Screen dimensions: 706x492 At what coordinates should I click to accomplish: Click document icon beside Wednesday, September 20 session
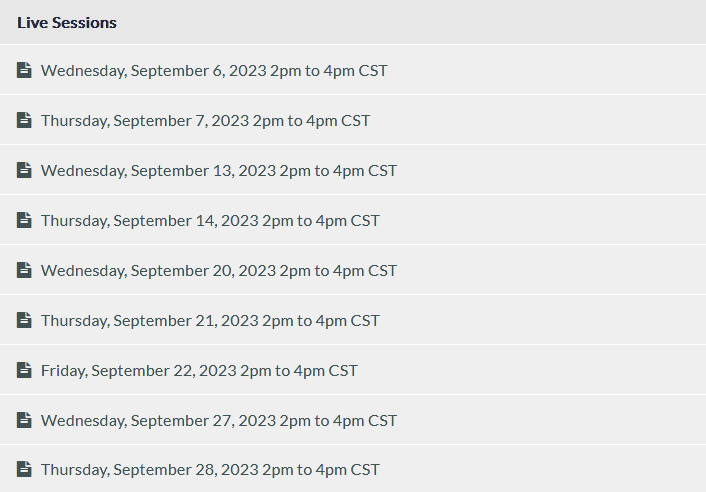(24, 270)
